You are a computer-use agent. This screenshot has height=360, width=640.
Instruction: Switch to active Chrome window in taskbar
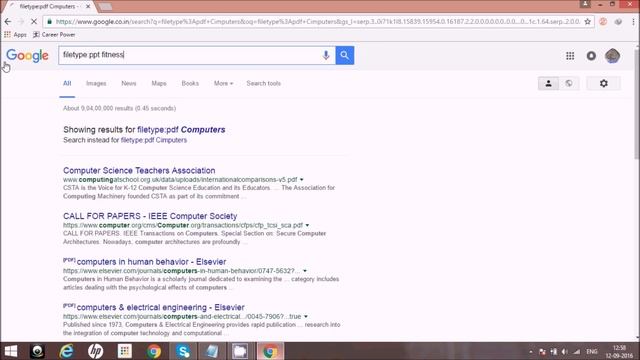270,351
